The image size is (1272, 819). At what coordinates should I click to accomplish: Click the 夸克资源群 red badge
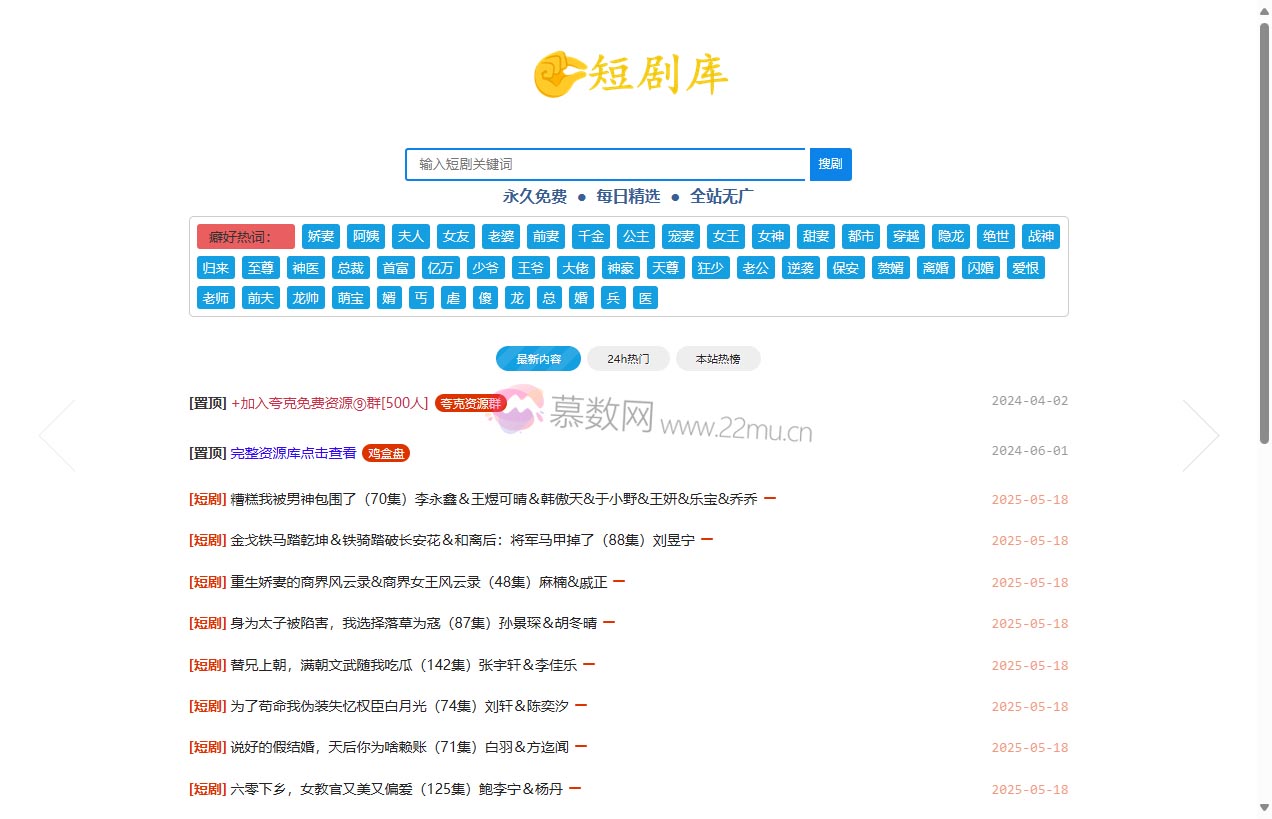(470, 403)
